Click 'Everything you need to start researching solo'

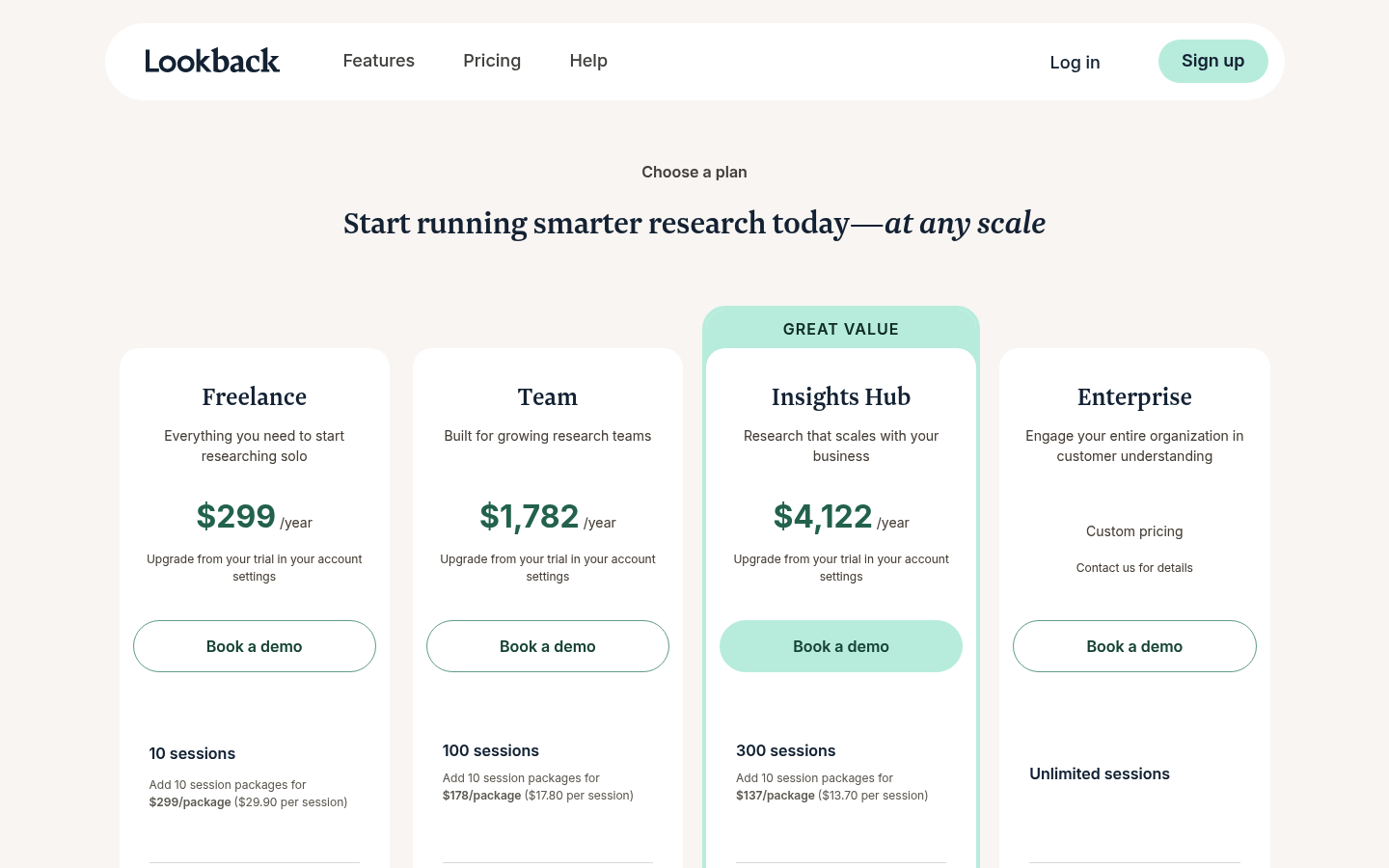tap(255, 446)
